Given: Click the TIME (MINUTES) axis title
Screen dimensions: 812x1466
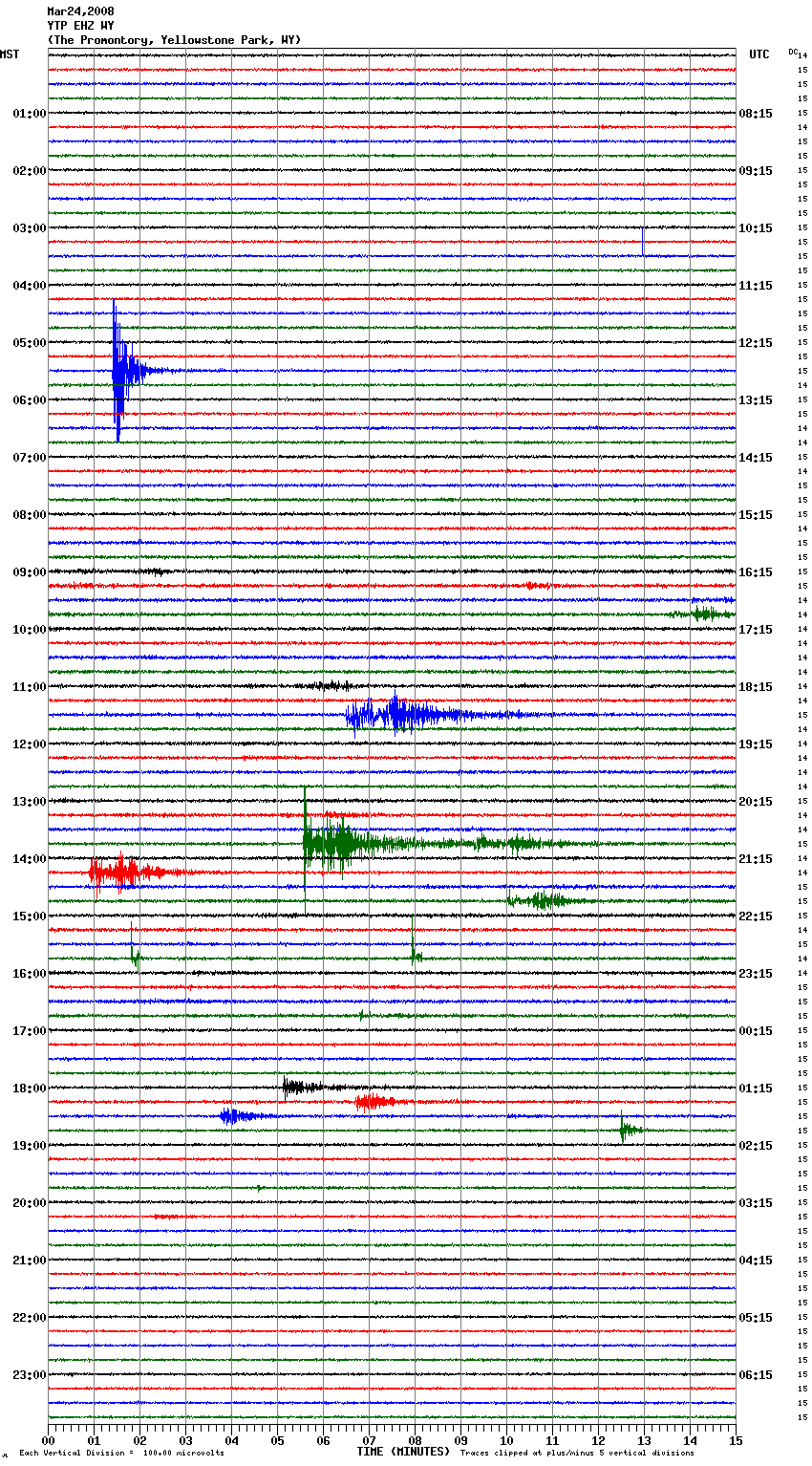Looking at the screenshot, I should [x=403, y=1452].
